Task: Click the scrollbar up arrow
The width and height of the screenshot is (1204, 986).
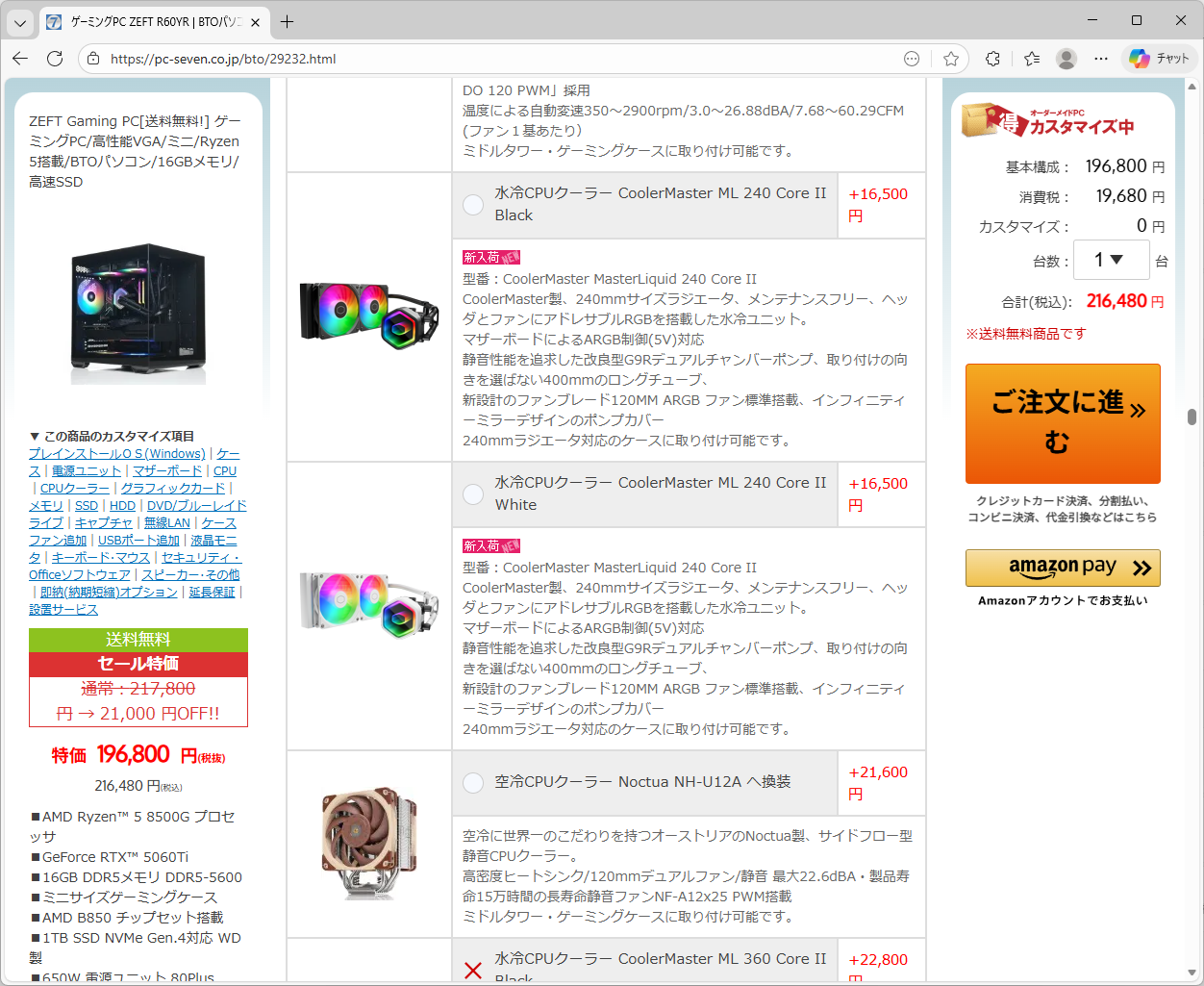Action: pos(1192,87)
